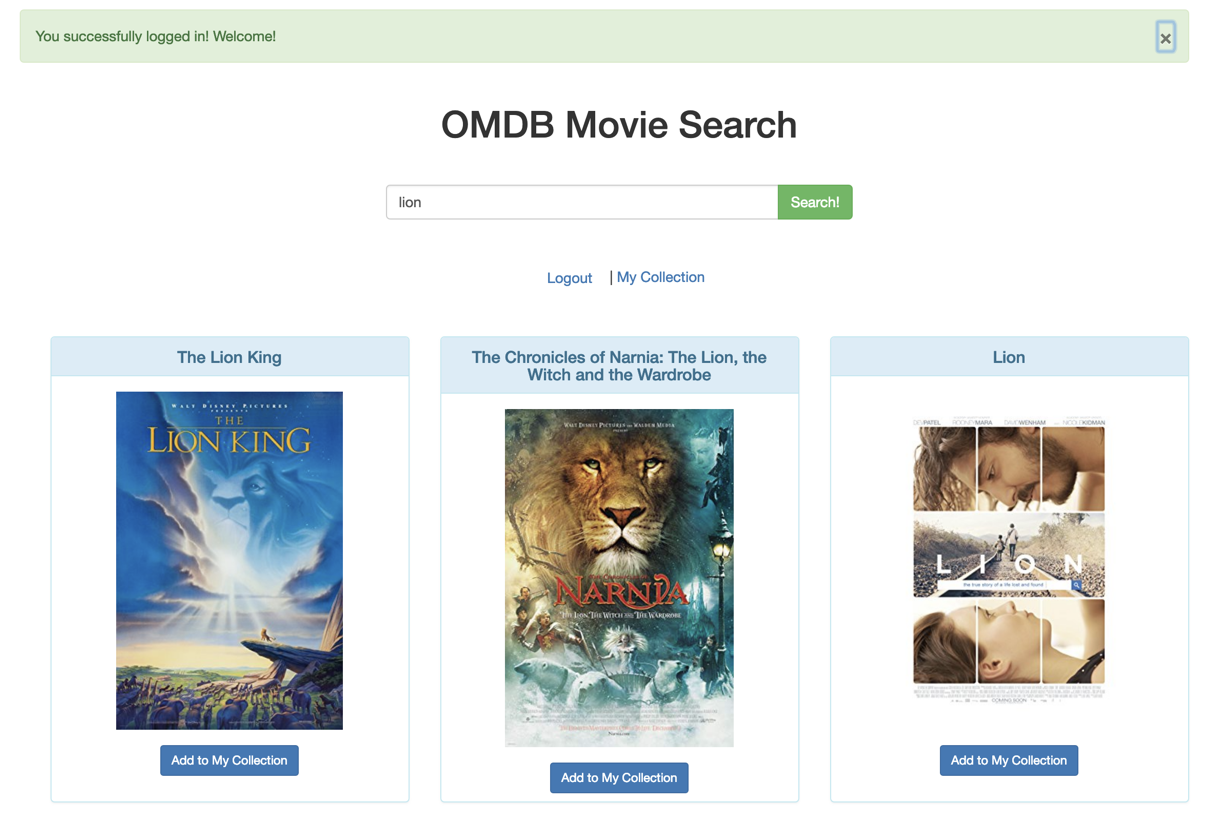Screen dimensions: 1212x814
Task: Open the My Collection link
Action: coord(661,277)
